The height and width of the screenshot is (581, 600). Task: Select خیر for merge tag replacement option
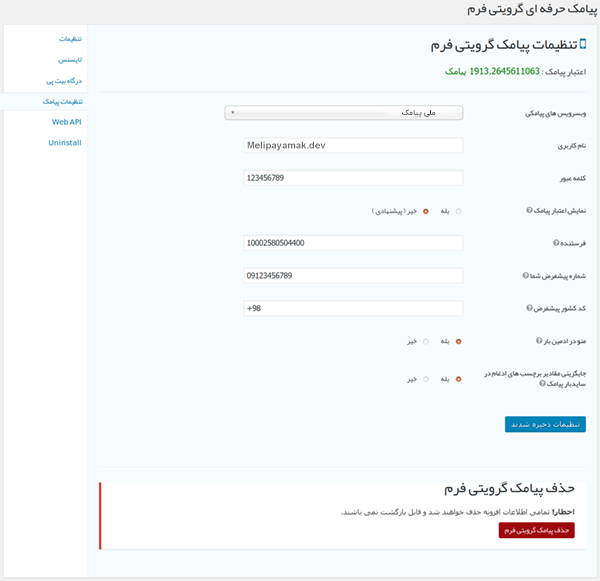(x=426, y=379)
